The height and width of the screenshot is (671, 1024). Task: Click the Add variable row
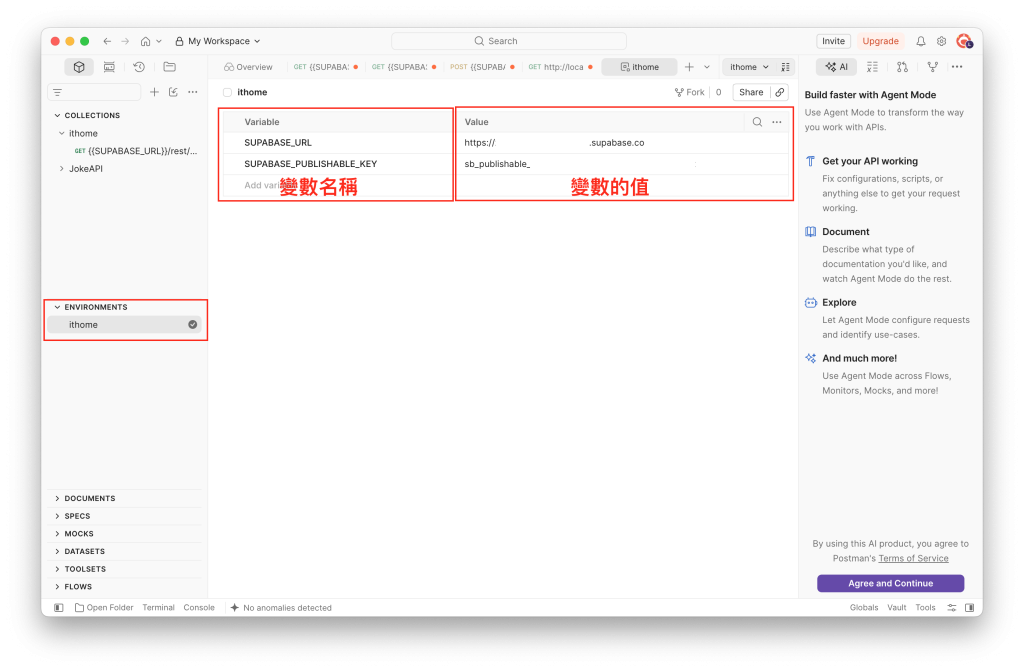tap(338, 186)
